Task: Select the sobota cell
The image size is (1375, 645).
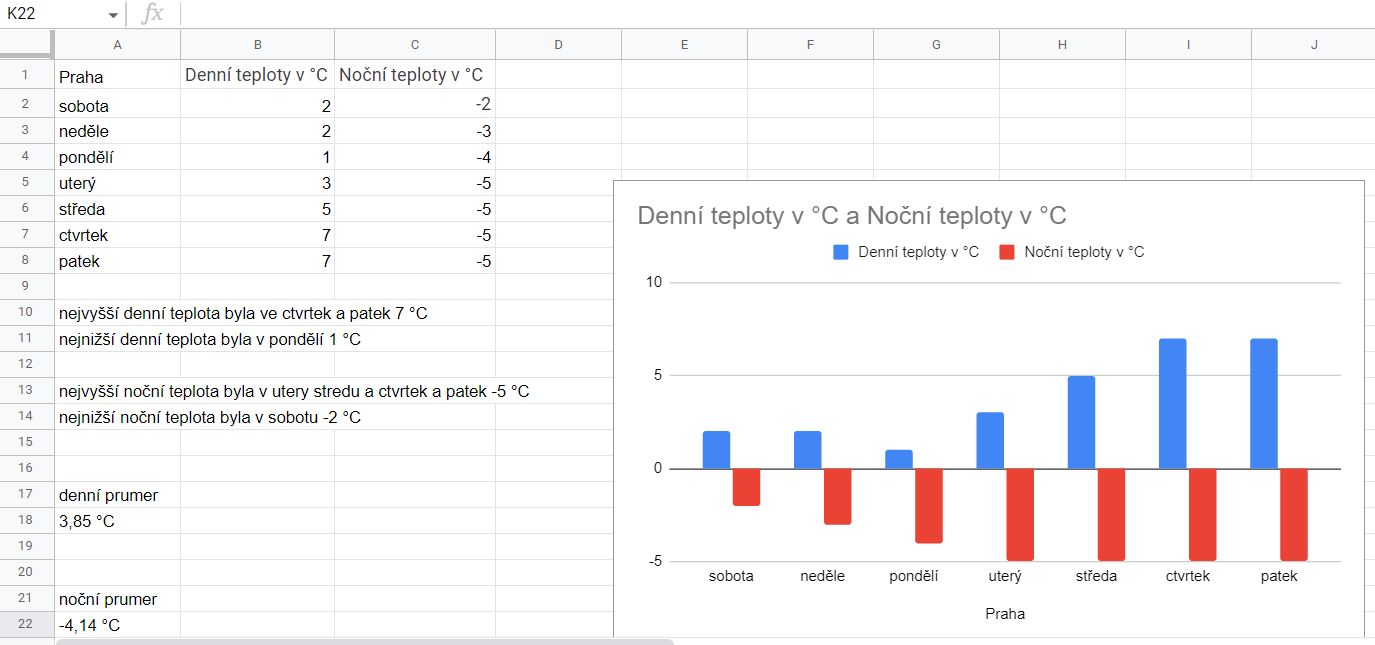Action: (x=118, y=105)
